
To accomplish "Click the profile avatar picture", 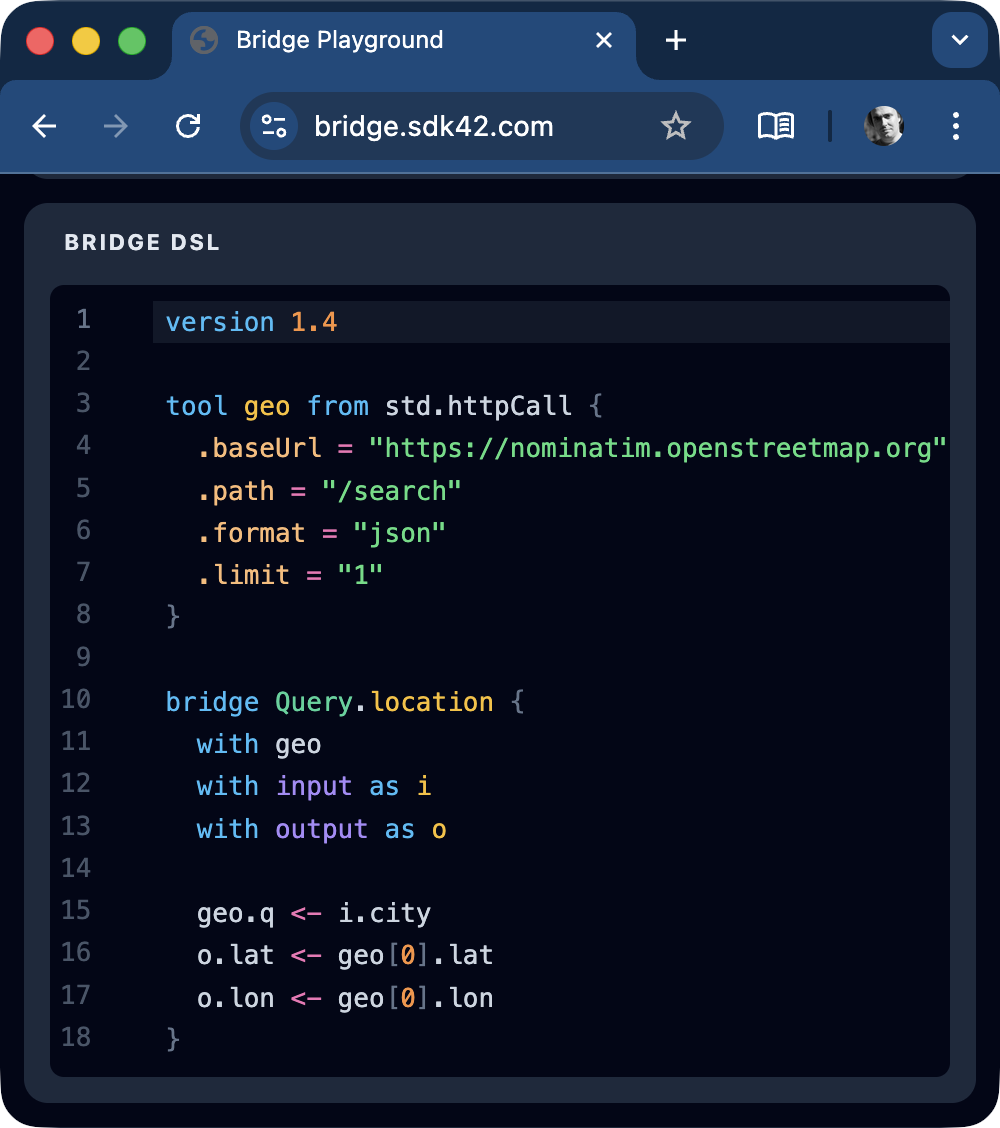I will [x=884, y=126].
